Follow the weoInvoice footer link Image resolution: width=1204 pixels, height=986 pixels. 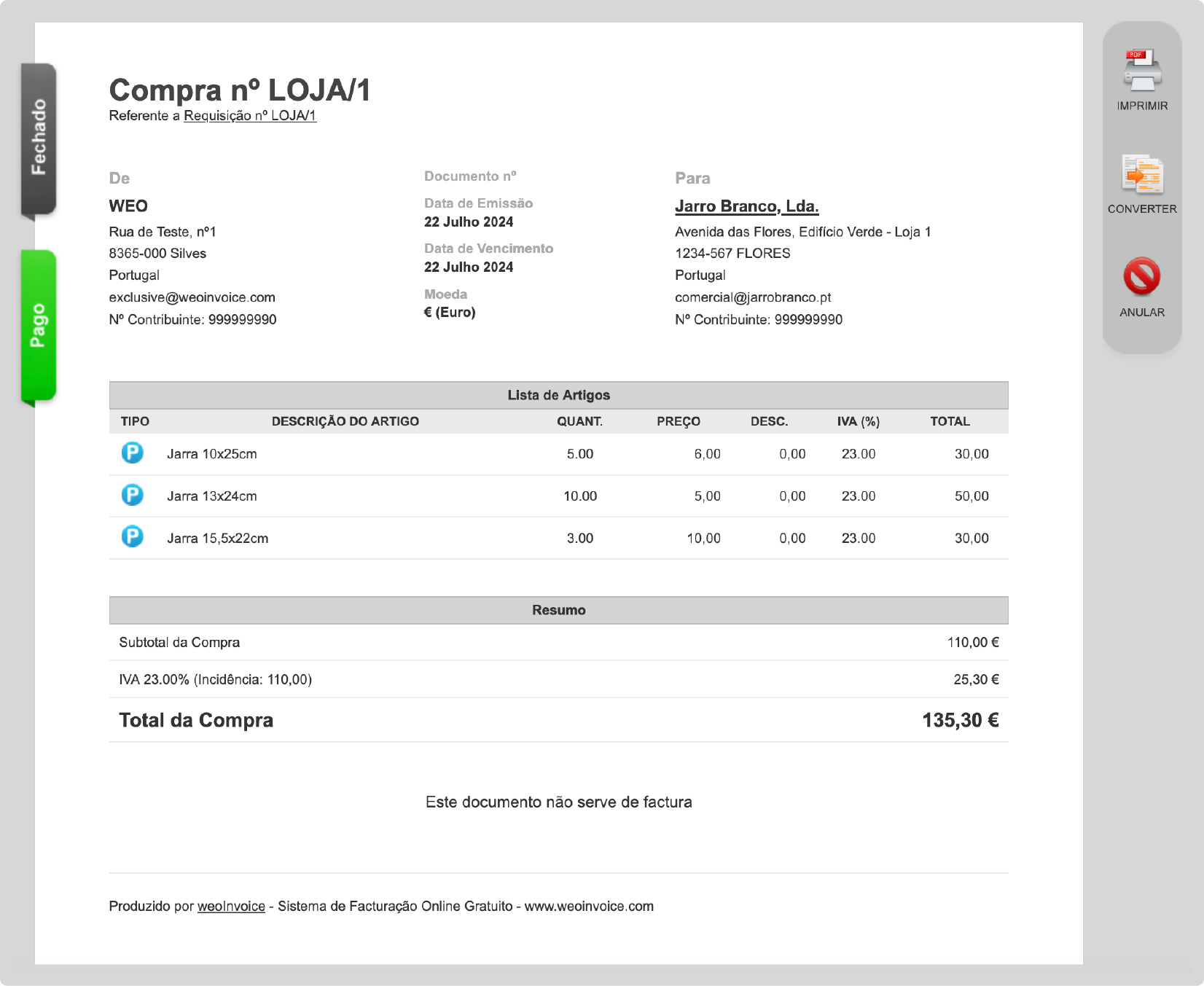click(231, 906)
